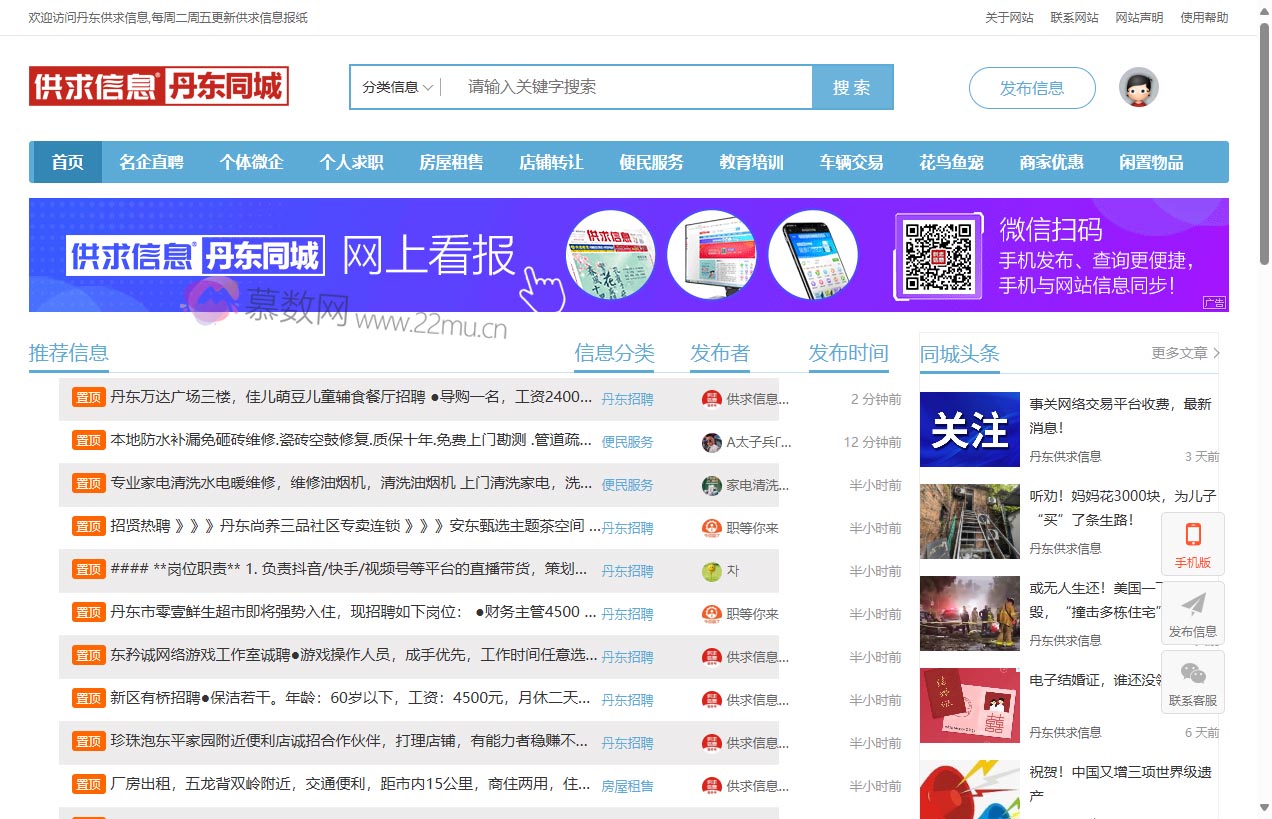Click the 供求信息 丹东同城 site logo
This screenshot has width=1272, height=819.
(x=159, y=87)
